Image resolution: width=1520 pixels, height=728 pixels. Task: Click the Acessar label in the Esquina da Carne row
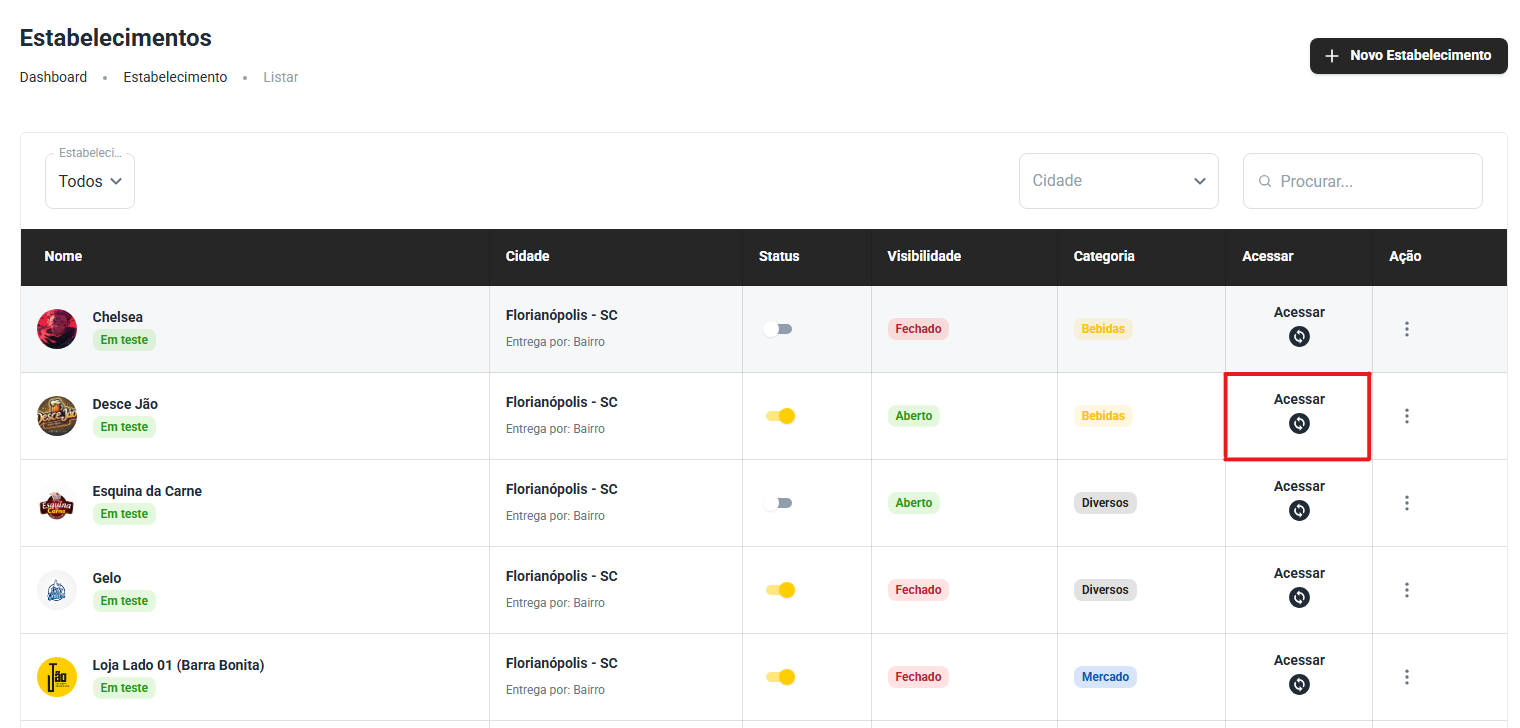1299,486
